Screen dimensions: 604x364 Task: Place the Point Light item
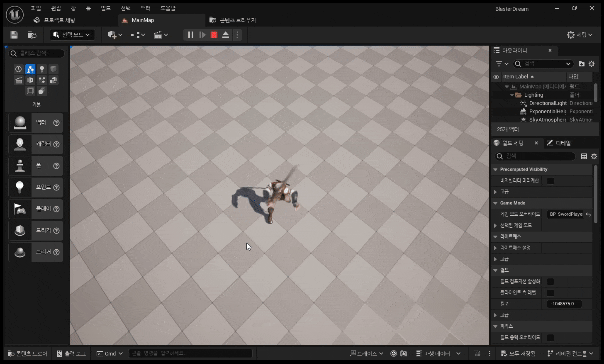(x=35, y=187)
